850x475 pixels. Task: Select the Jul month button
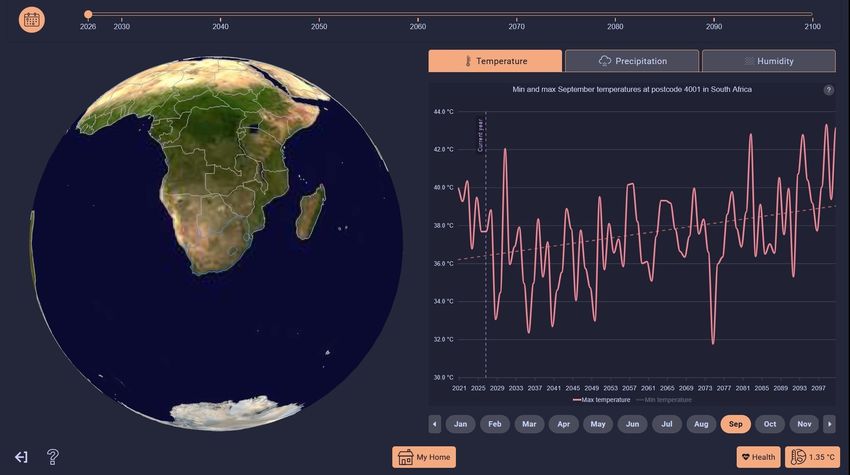click(667, 424)
